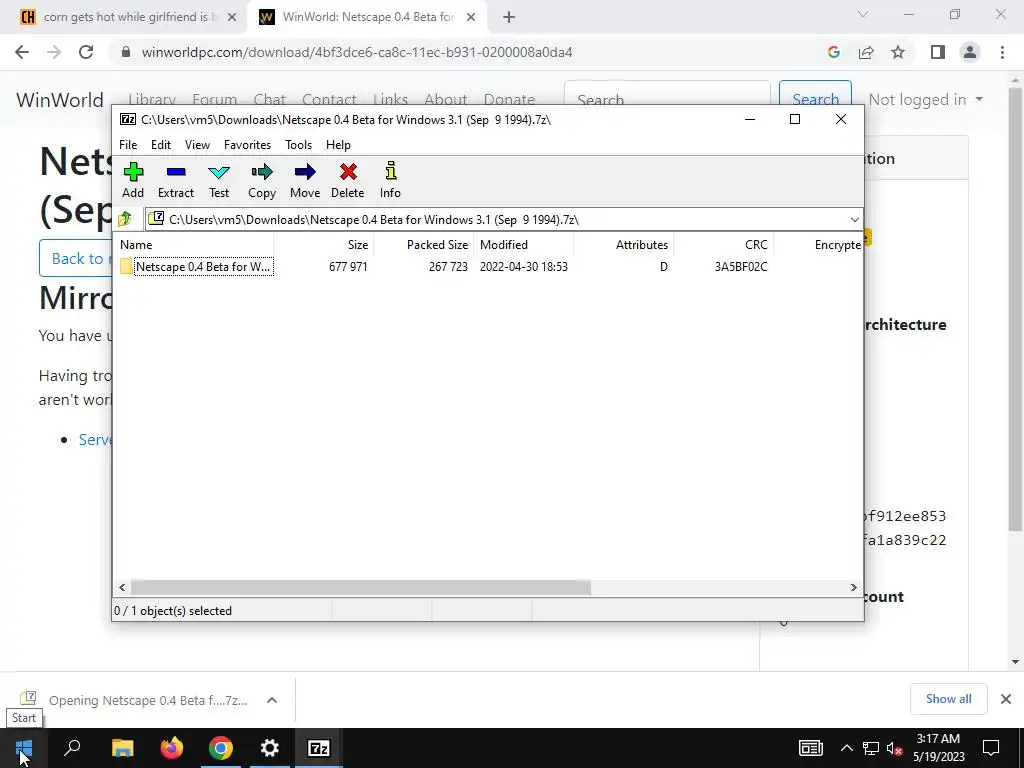Viewport: 1024px width, 768px height.
Task: Click the '0 / 1 object(s) selected' status text
Action: pos(173,611)
